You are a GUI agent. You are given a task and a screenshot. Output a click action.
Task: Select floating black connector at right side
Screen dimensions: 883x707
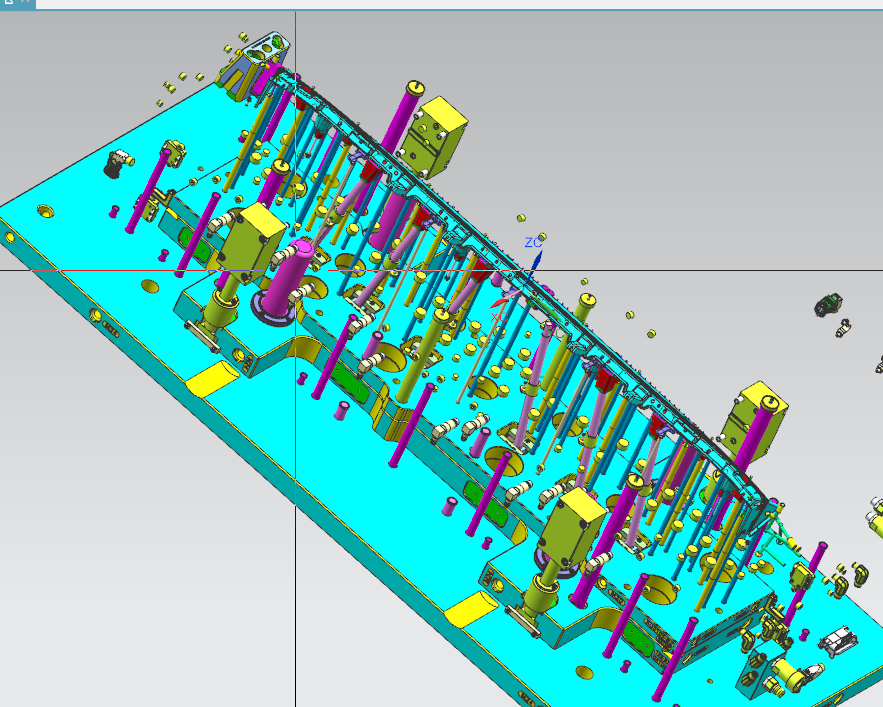point(828,305)
